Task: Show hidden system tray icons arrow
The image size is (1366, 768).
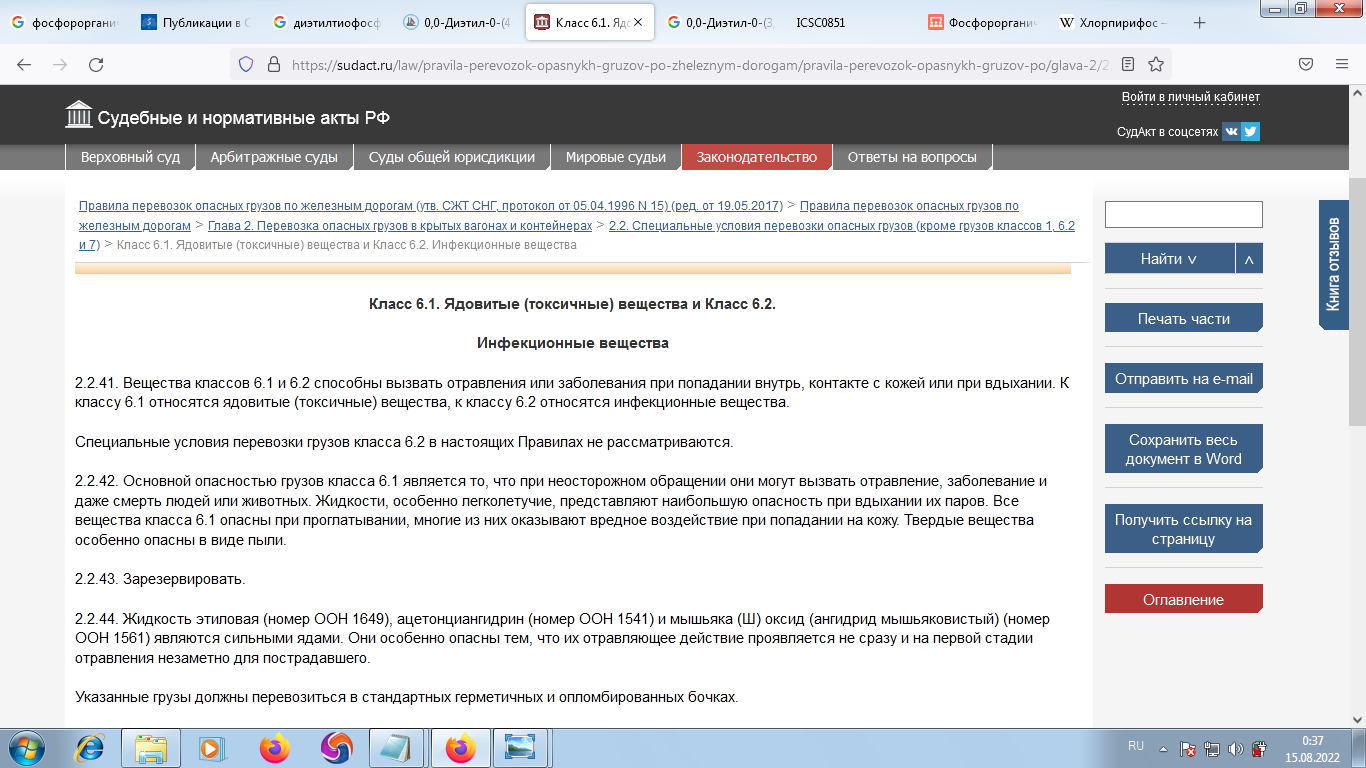Action: pyautogui.click(x=1162, y=748)
